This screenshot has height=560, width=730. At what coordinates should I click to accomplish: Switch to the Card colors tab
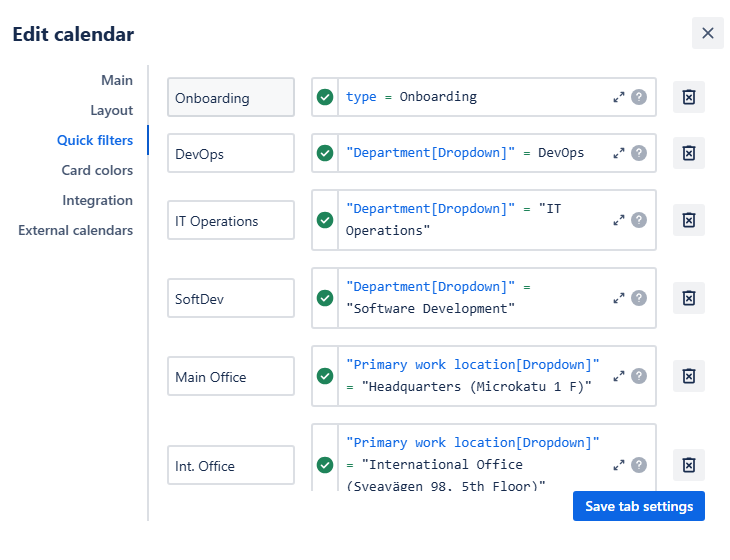click(x=97, y=170)
